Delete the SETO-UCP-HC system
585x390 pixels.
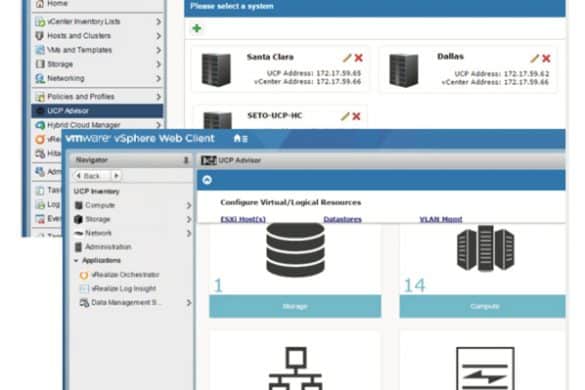tap(356, 116)
